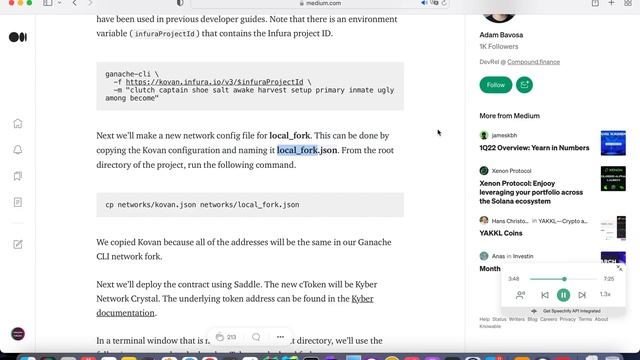Show Safari tab overview
Screen dimensions: 640x360
pyautogui.click(x=628, y=3)
